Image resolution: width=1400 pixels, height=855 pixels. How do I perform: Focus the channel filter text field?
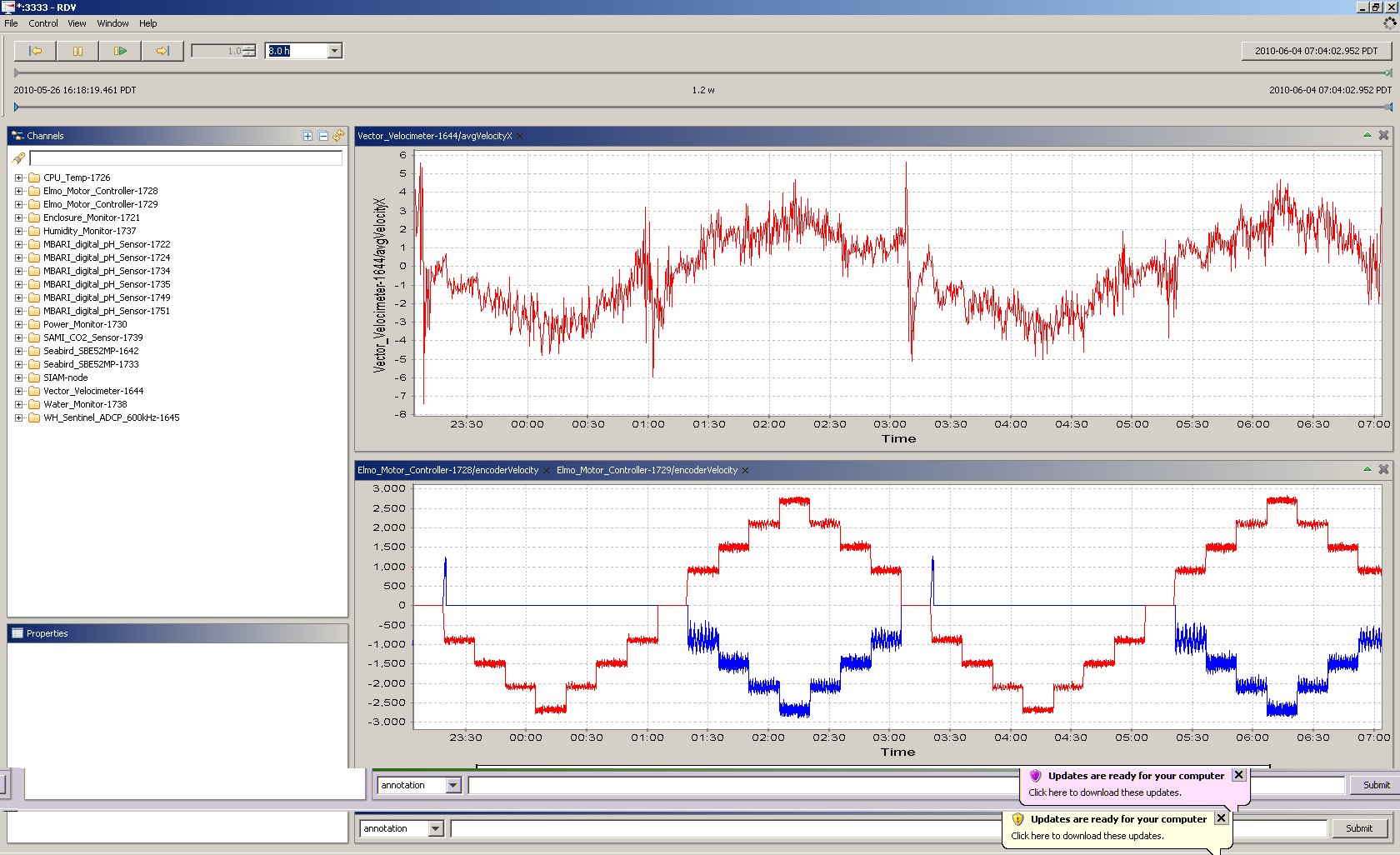point(186,158)
